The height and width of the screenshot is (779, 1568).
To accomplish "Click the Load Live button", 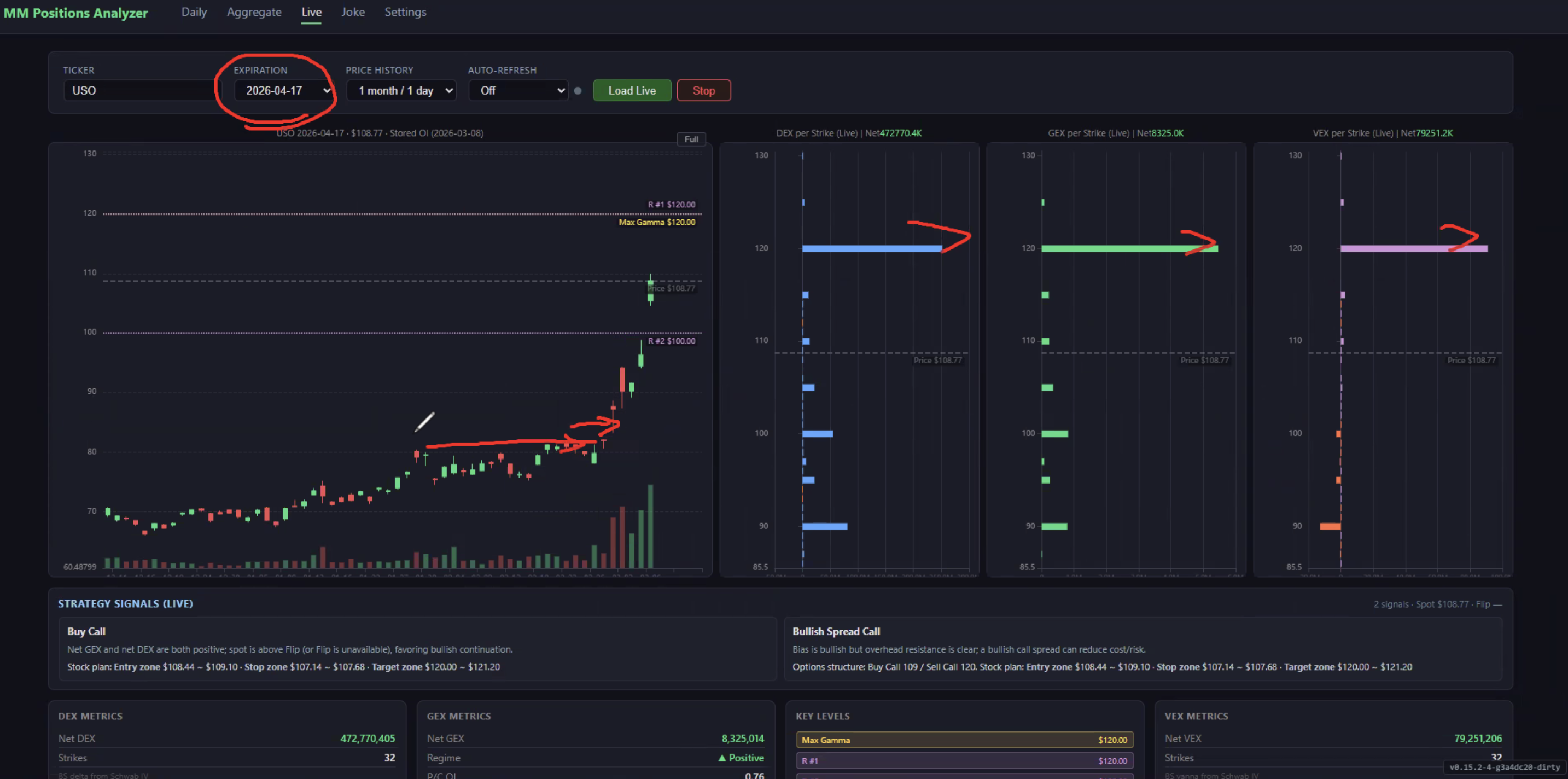I will point(632,90).
